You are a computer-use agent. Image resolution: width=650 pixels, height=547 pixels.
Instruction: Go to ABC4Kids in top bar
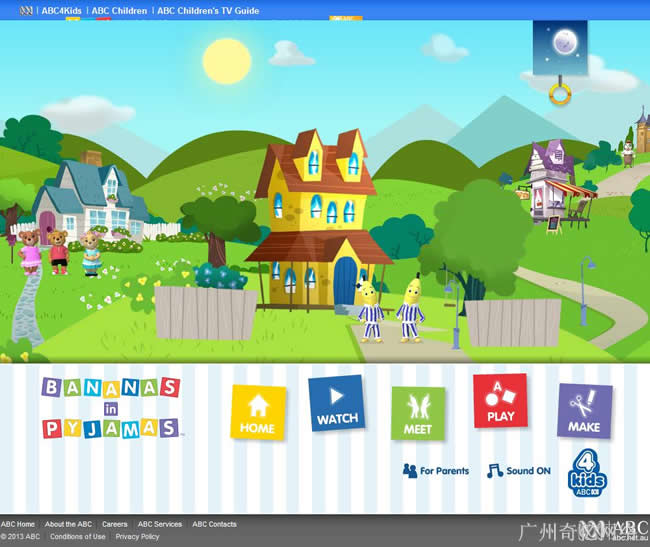pyautogui.click(x=61, y=11)
